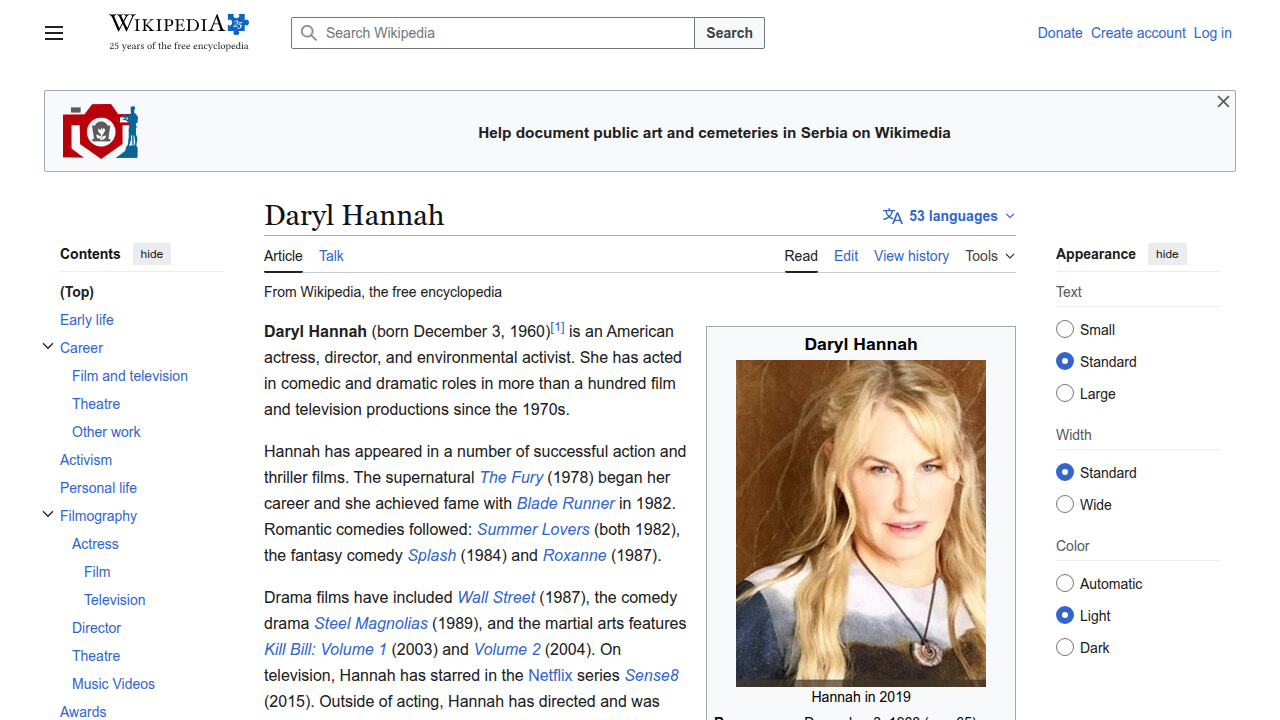Hide the Contents sidebar
The image size is (1280, 720).
[152, 254]
